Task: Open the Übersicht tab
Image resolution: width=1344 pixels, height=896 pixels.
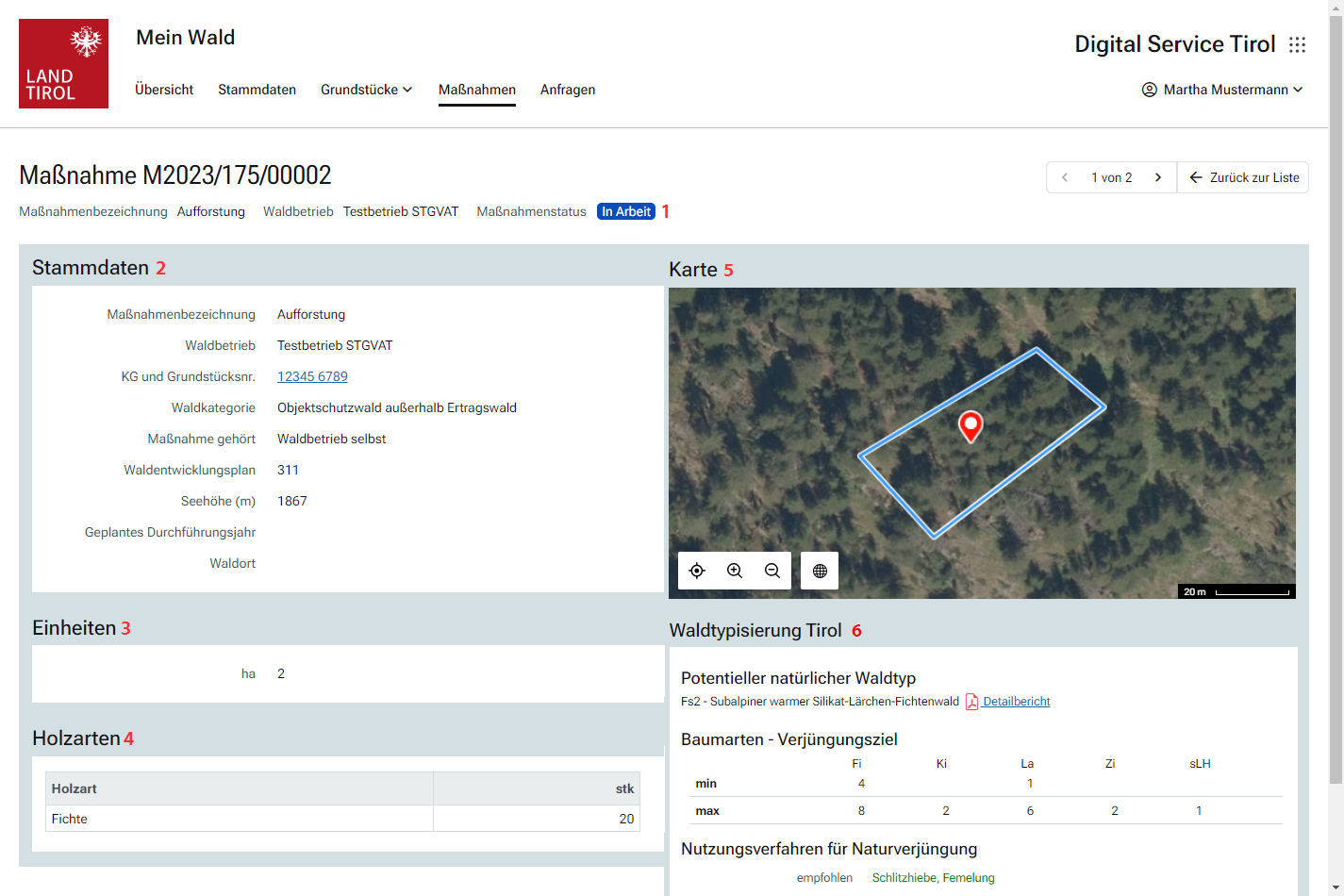Action: tap(164, 90)
